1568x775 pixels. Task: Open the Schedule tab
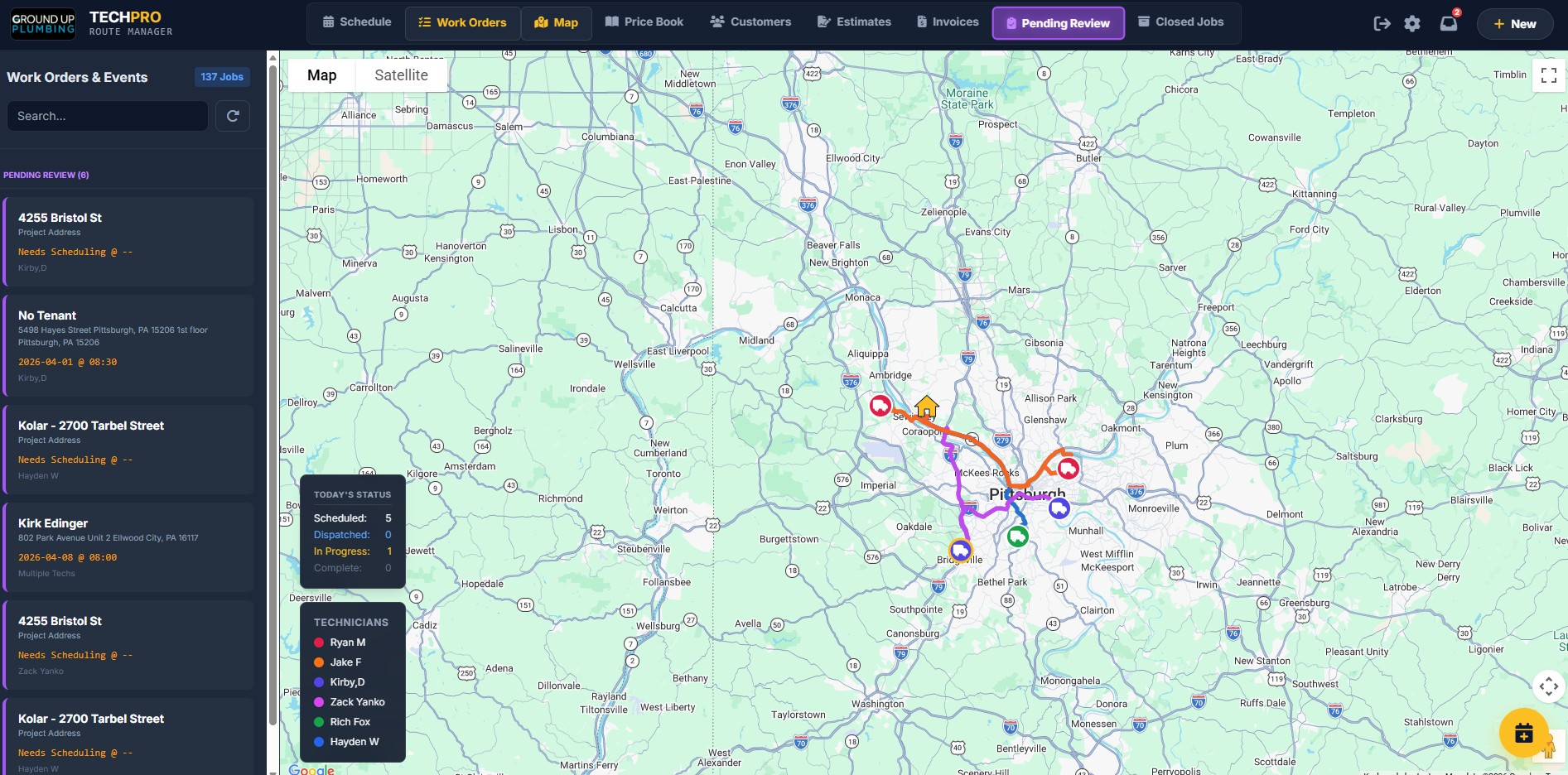357,22
